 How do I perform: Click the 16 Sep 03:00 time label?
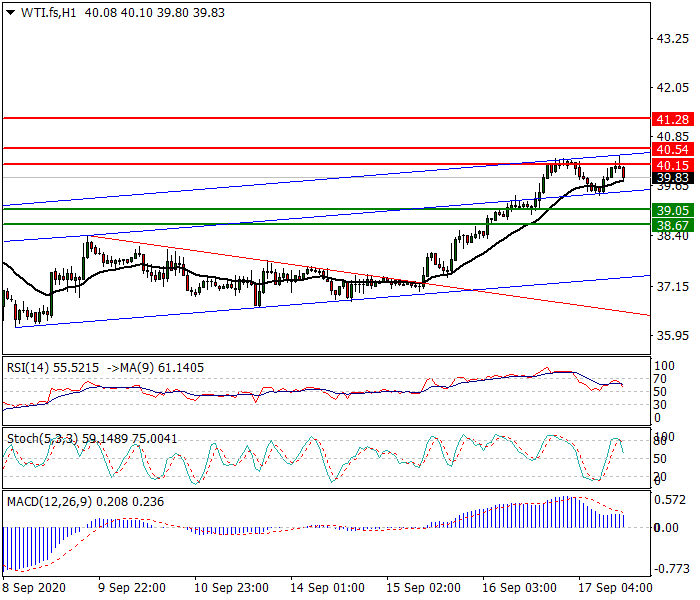coord(519,588)
